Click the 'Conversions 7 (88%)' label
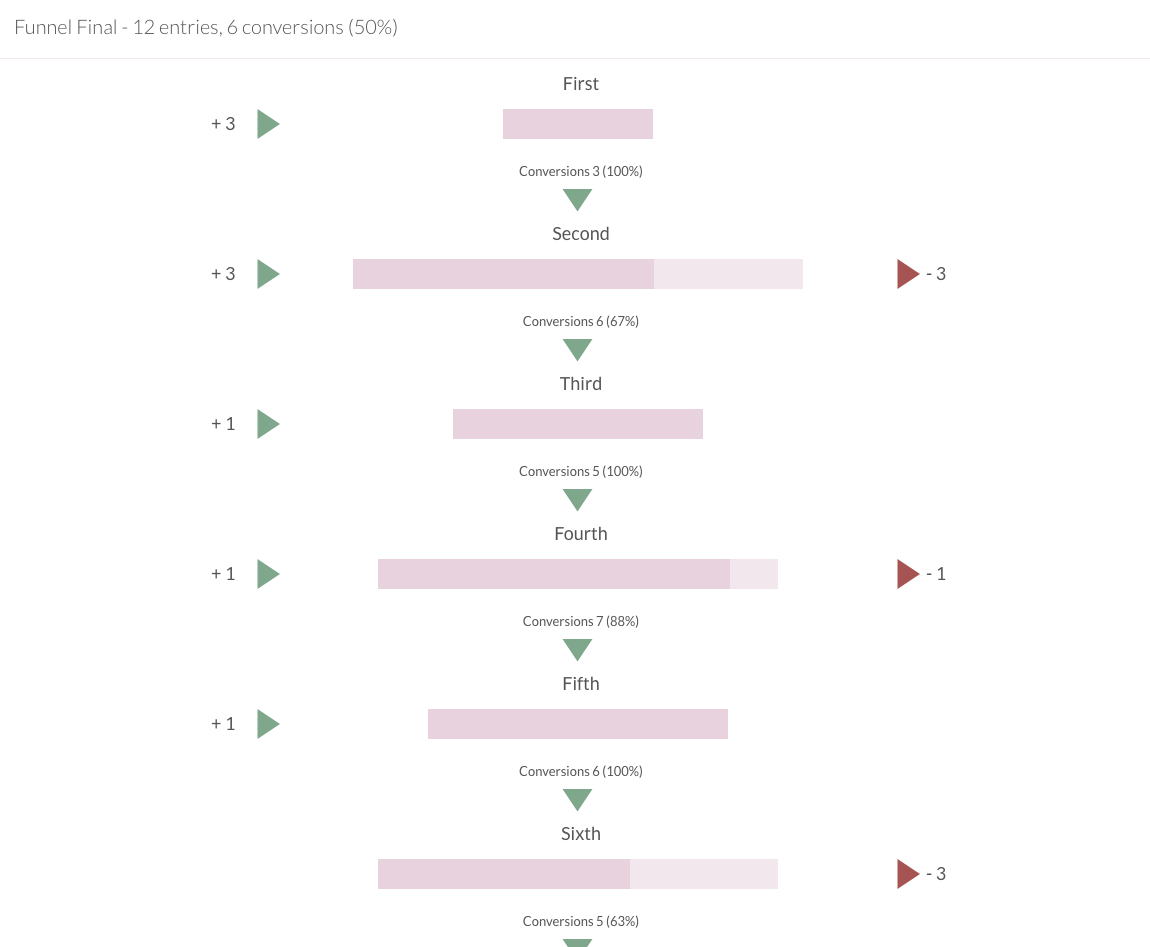The image size is (1150, 947). (x=580, y=621)
